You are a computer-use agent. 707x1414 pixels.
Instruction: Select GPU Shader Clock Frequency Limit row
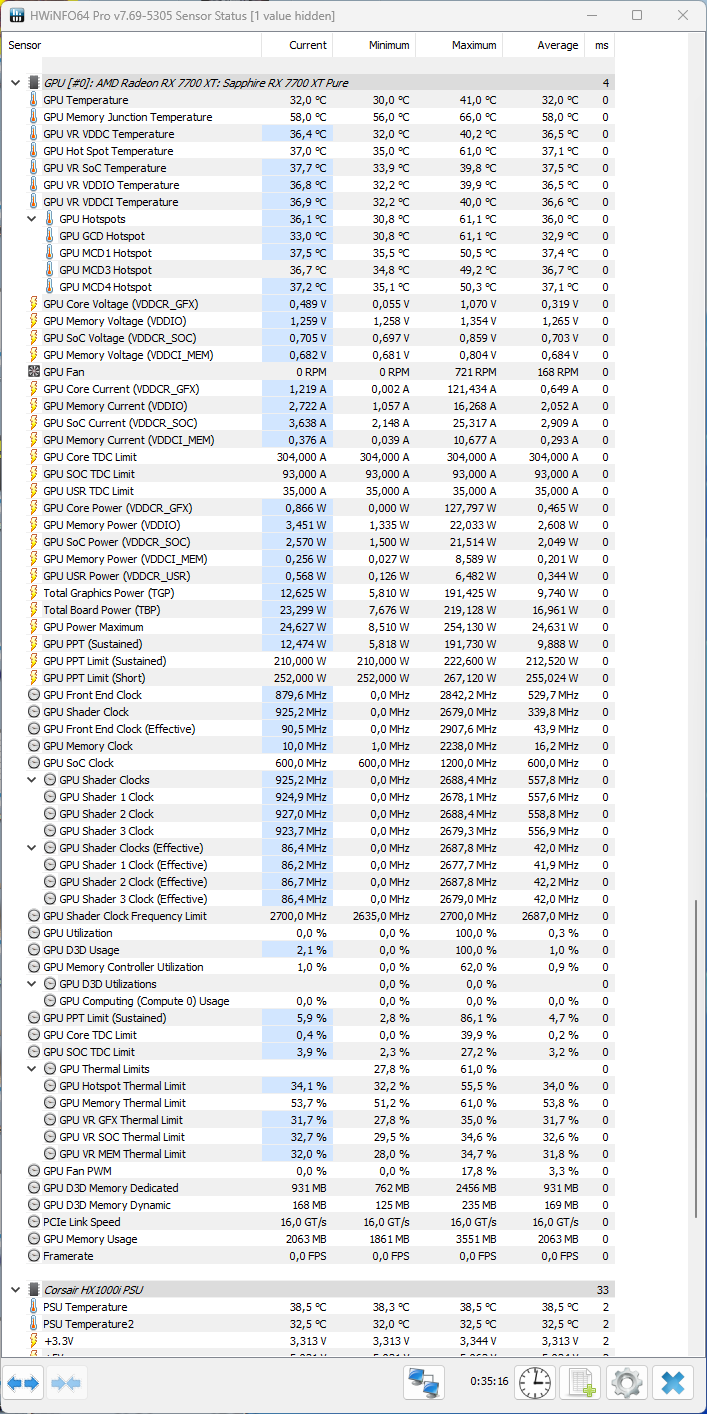click(x=309, y=916)
